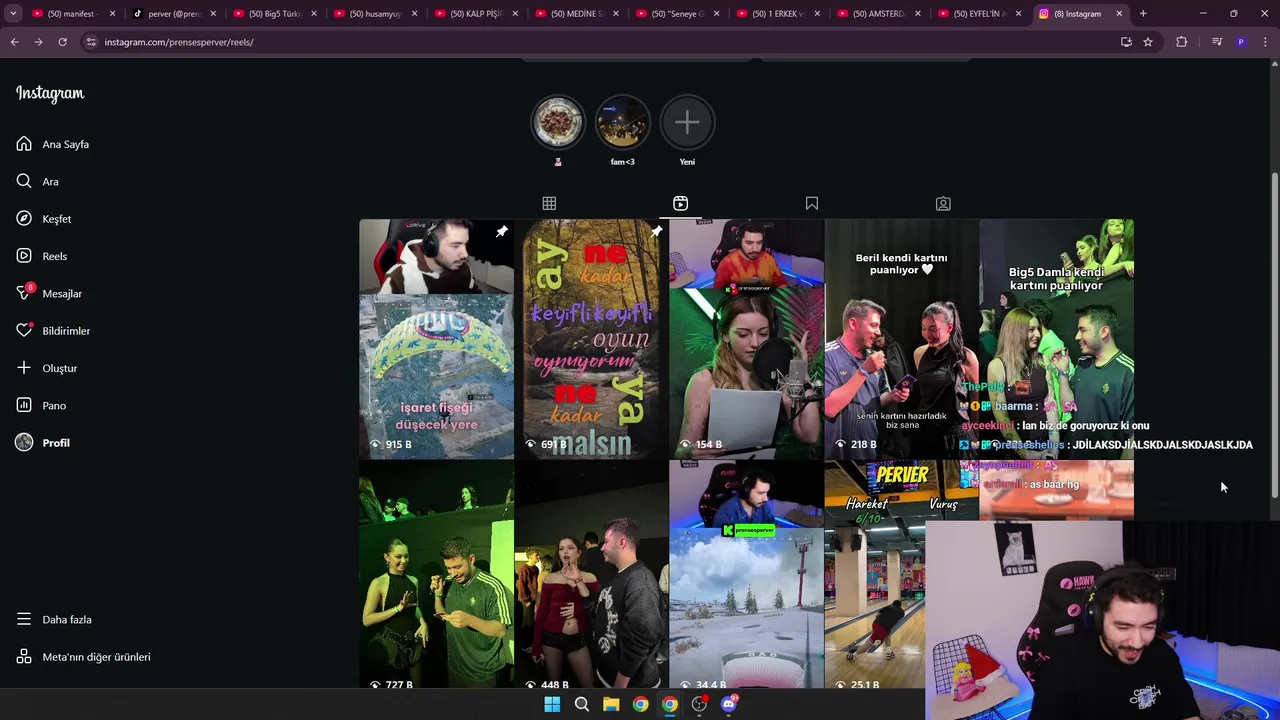Viewport: 1280px width, 720px height.
Task: Open Mesajlar messenger icon
Action: (24, 293)
